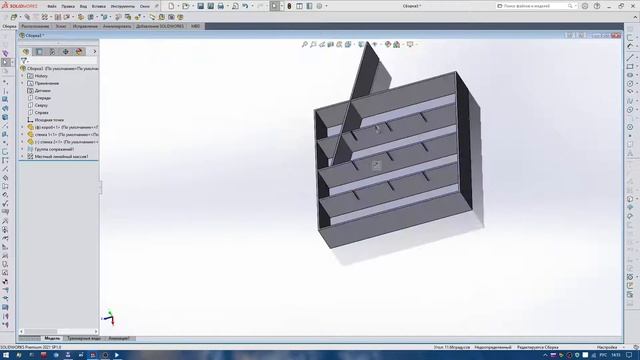The width and height of the screenshot is (640, 360).
Task: Open the FeatureManager design tree tab icon
Action: 26,52
